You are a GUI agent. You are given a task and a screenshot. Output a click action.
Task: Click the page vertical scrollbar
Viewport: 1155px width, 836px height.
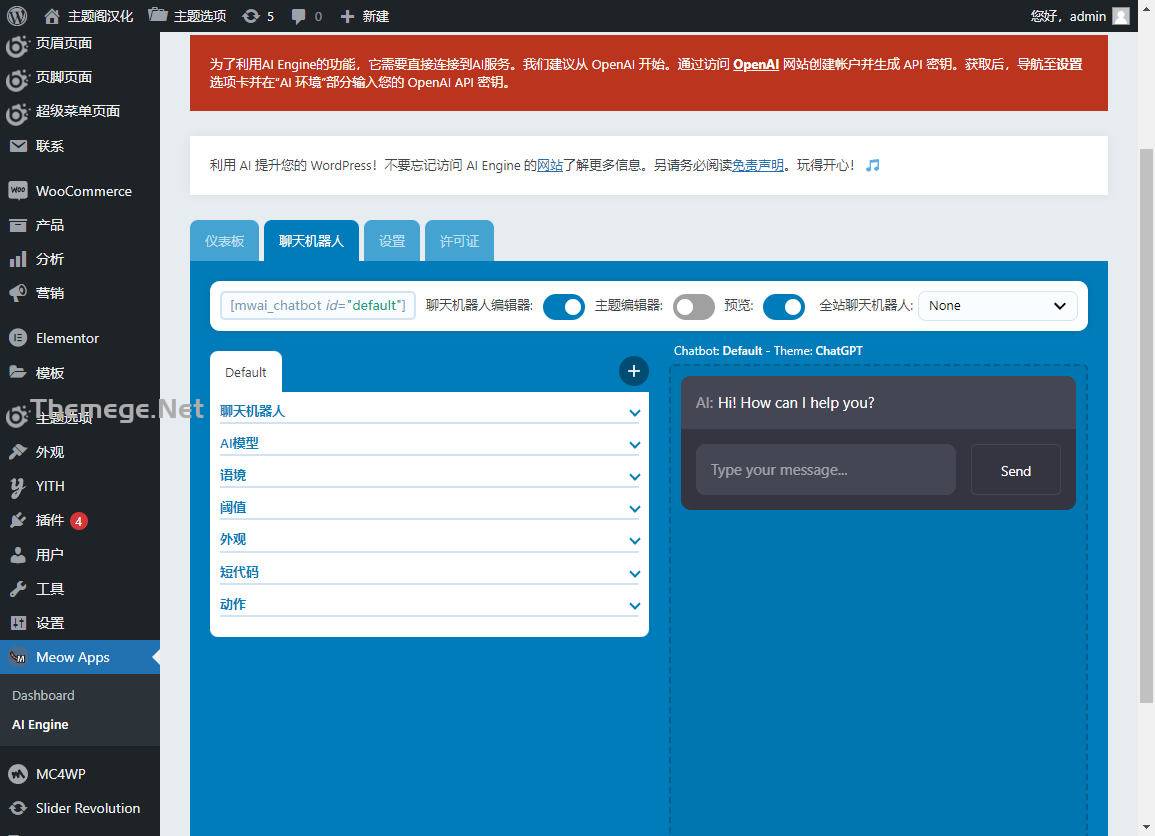(x=1146, y=425)
